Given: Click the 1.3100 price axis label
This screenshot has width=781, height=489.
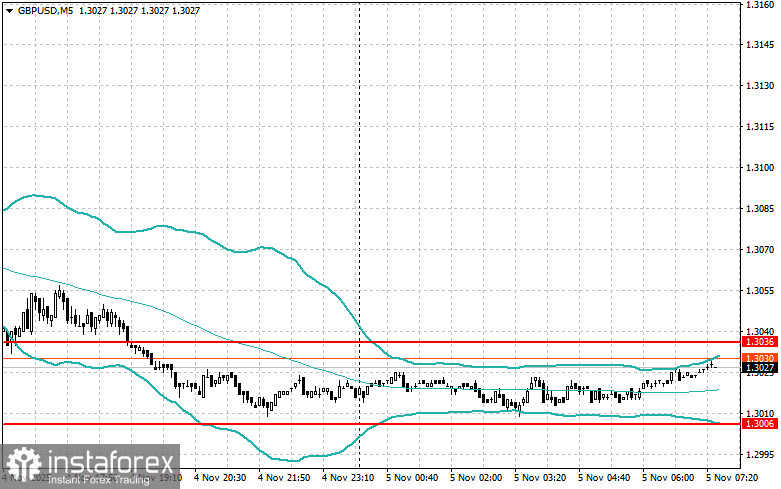Looking at the screenshot, I should (760, 168).
